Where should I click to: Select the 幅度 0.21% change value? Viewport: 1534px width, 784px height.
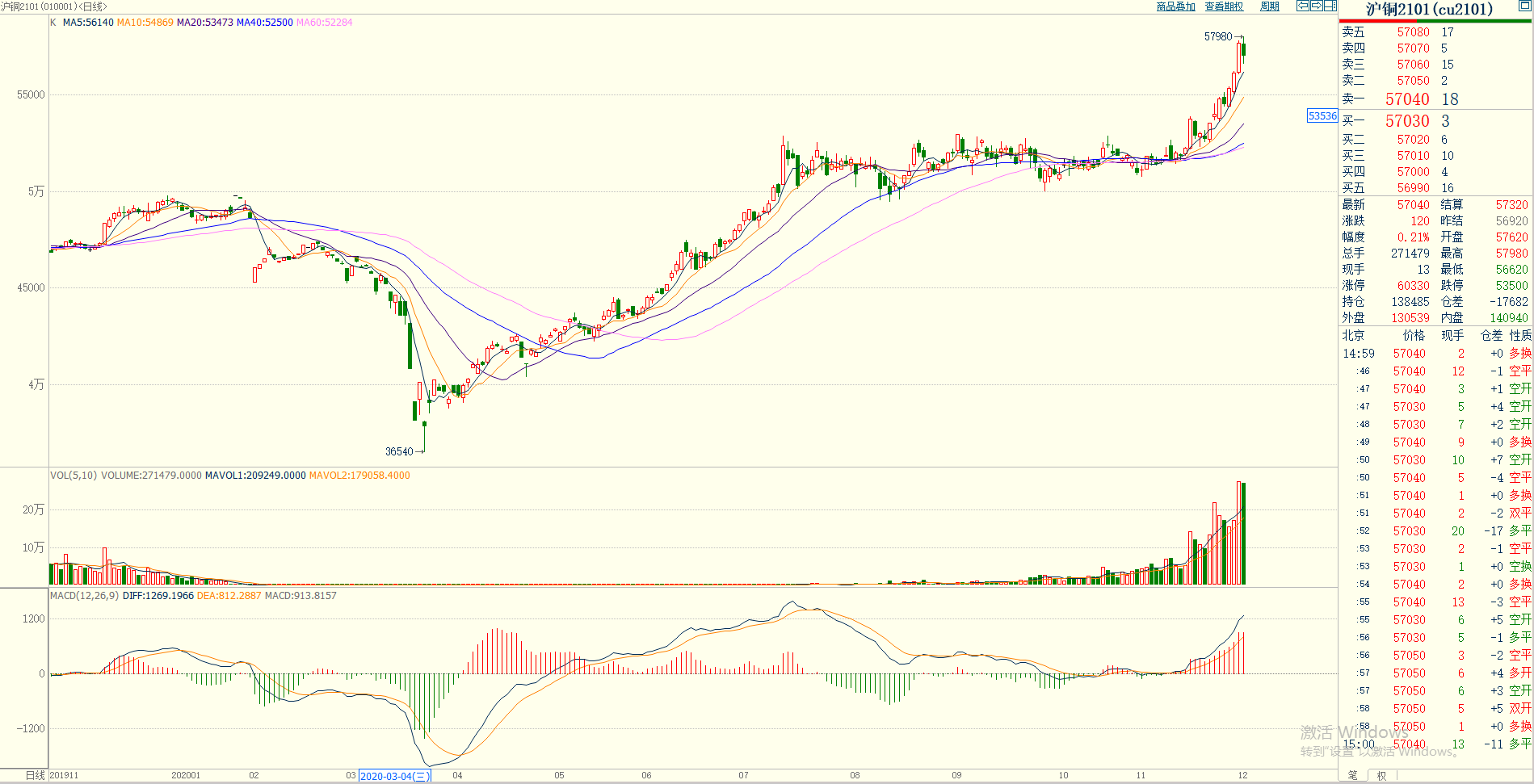[x=1413, y=237]
